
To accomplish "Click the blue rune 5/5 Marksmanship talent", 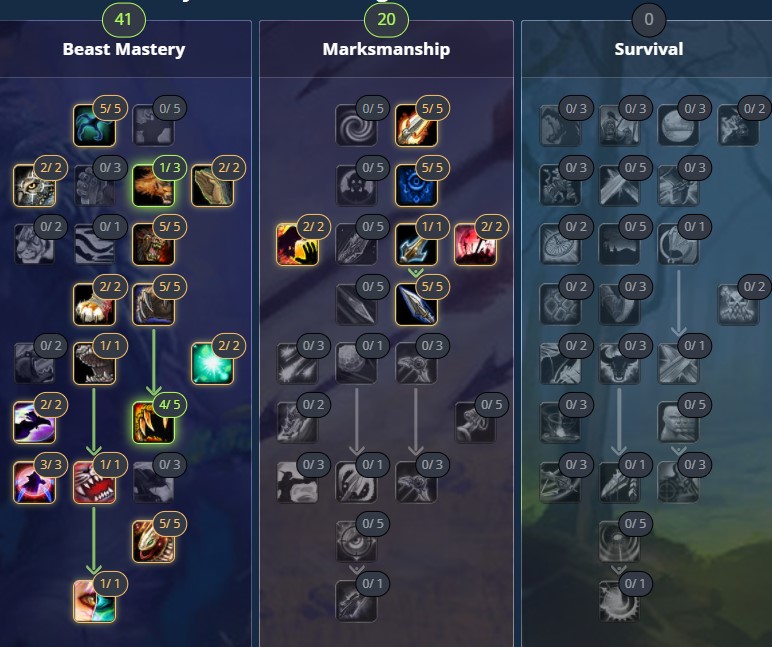I will coord(416,185).
